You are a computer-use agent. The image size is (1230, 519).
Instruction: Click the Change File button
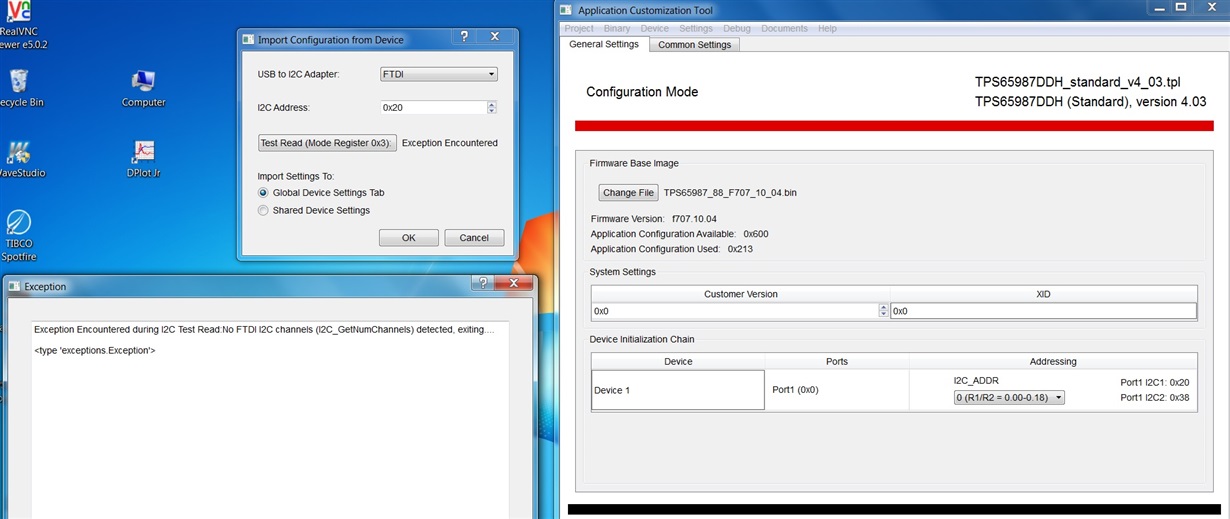[628, 193]
